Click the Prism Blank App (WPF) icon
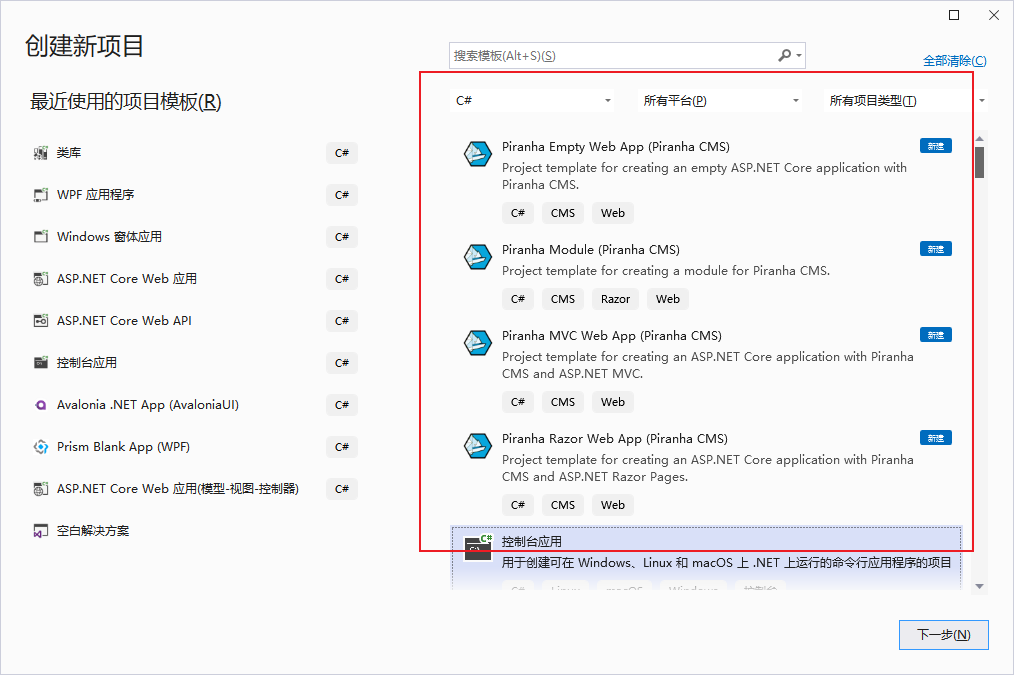The image size is (1014, 675). (x=41, y=447)
